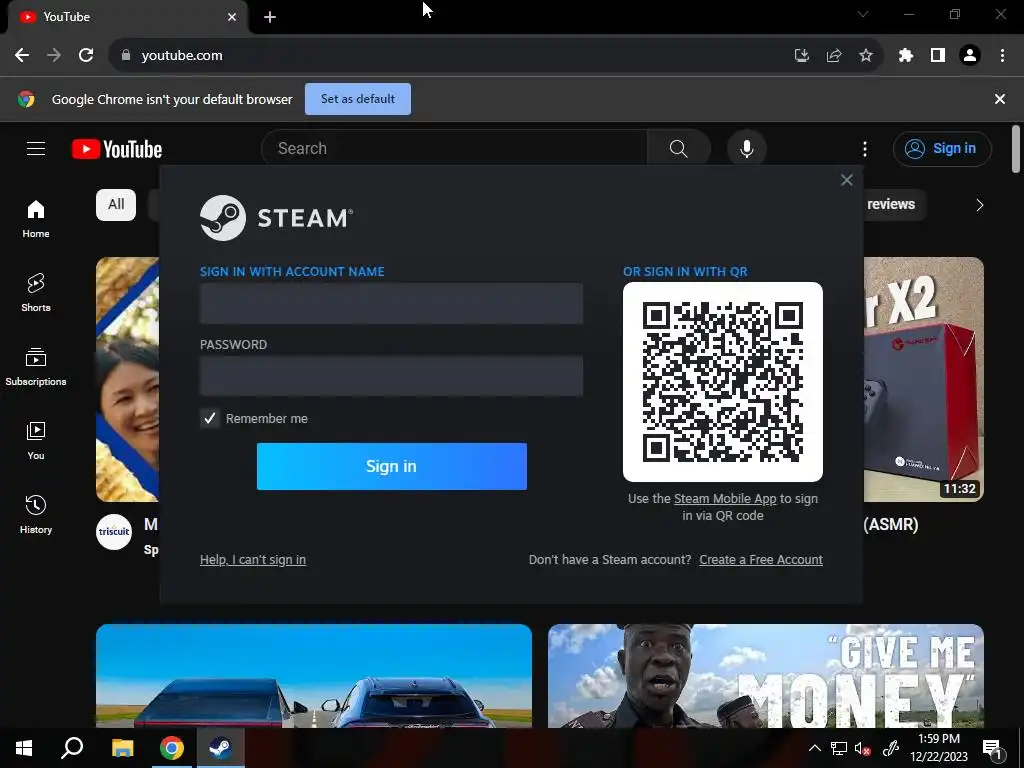Open Chrome profile avatar

(970, 56)
